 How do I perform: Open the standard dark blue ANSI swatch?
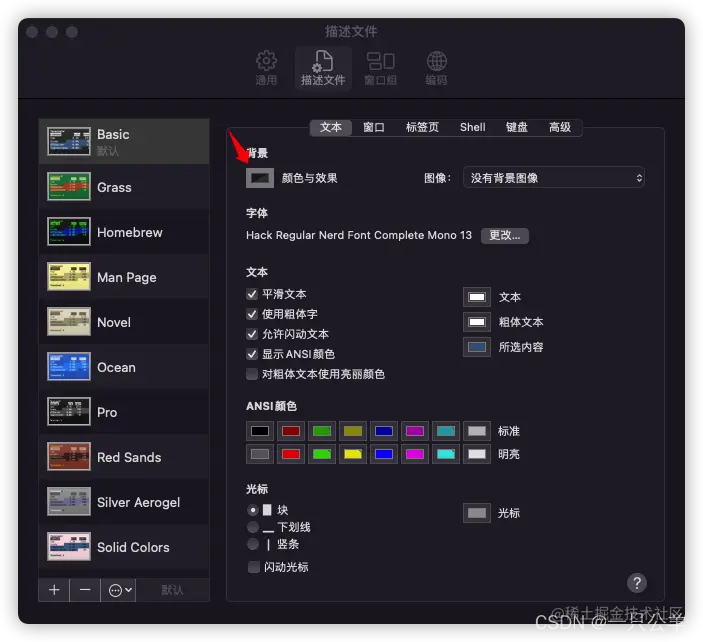click(x=384, y=431)
